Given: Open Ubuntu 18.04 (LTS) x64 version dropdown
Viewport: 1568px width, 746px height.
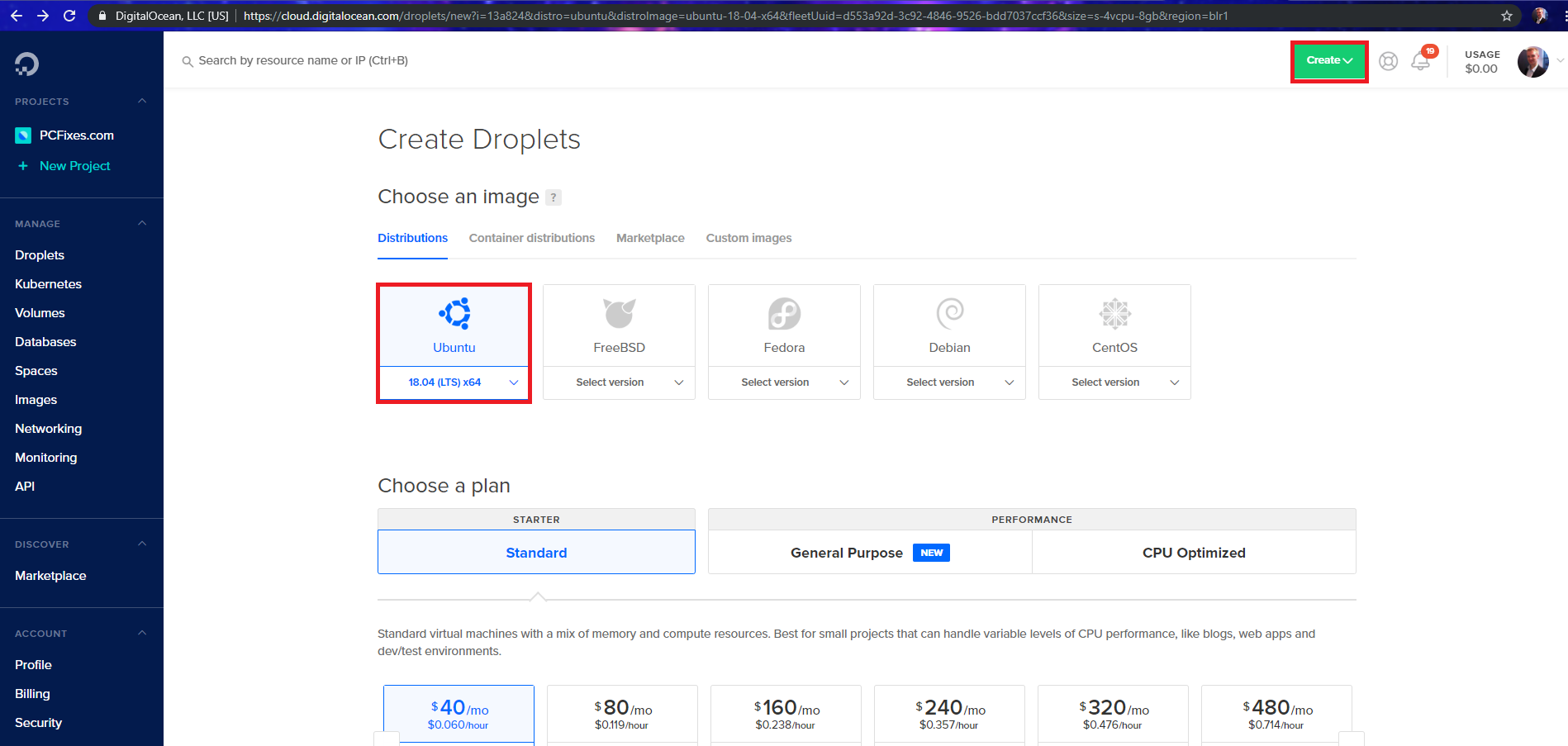Looking at the screenshot, I should click(454, 383).
